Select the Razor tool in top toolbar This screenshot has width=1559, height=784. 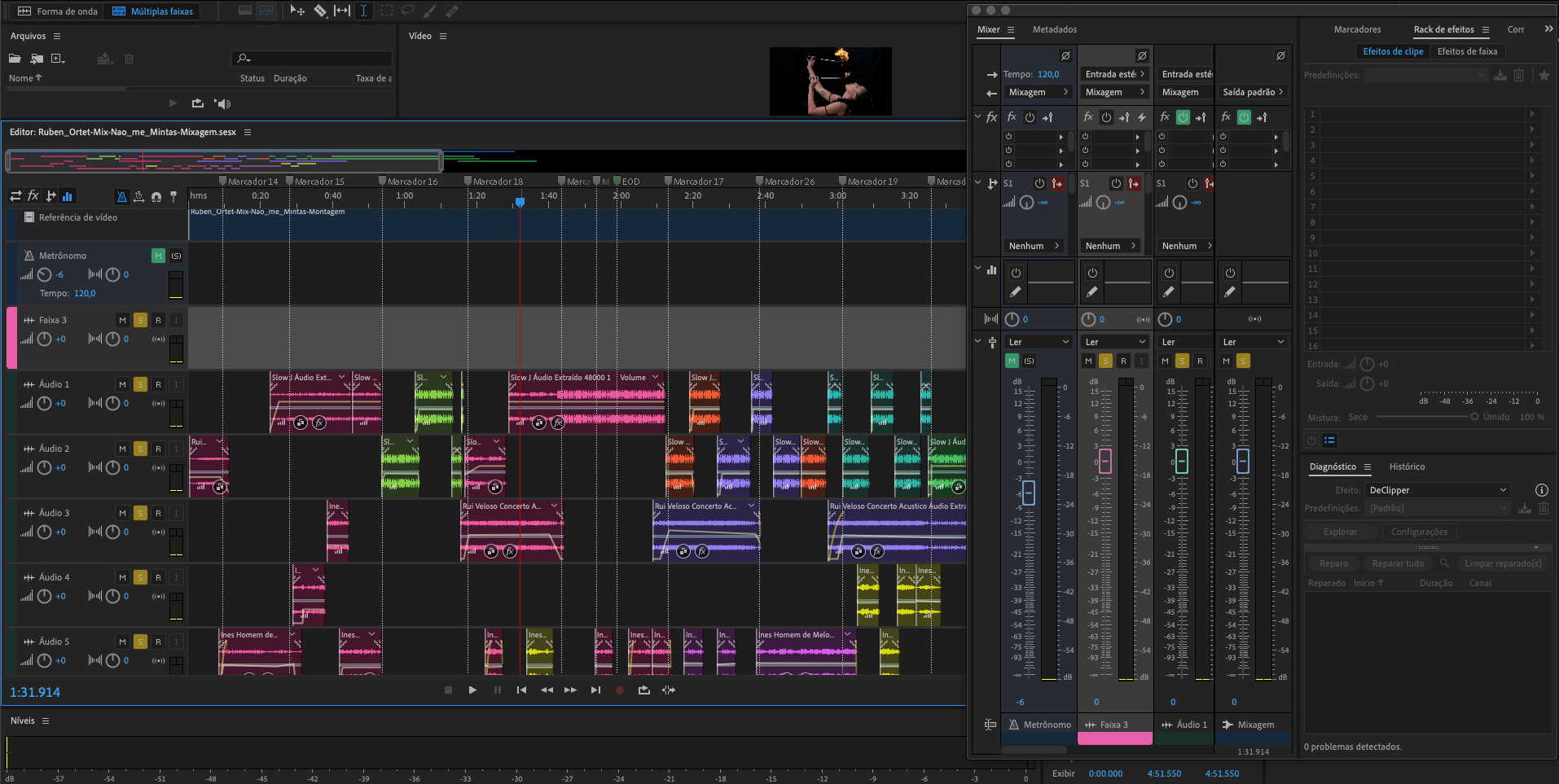tap(320, 11)
